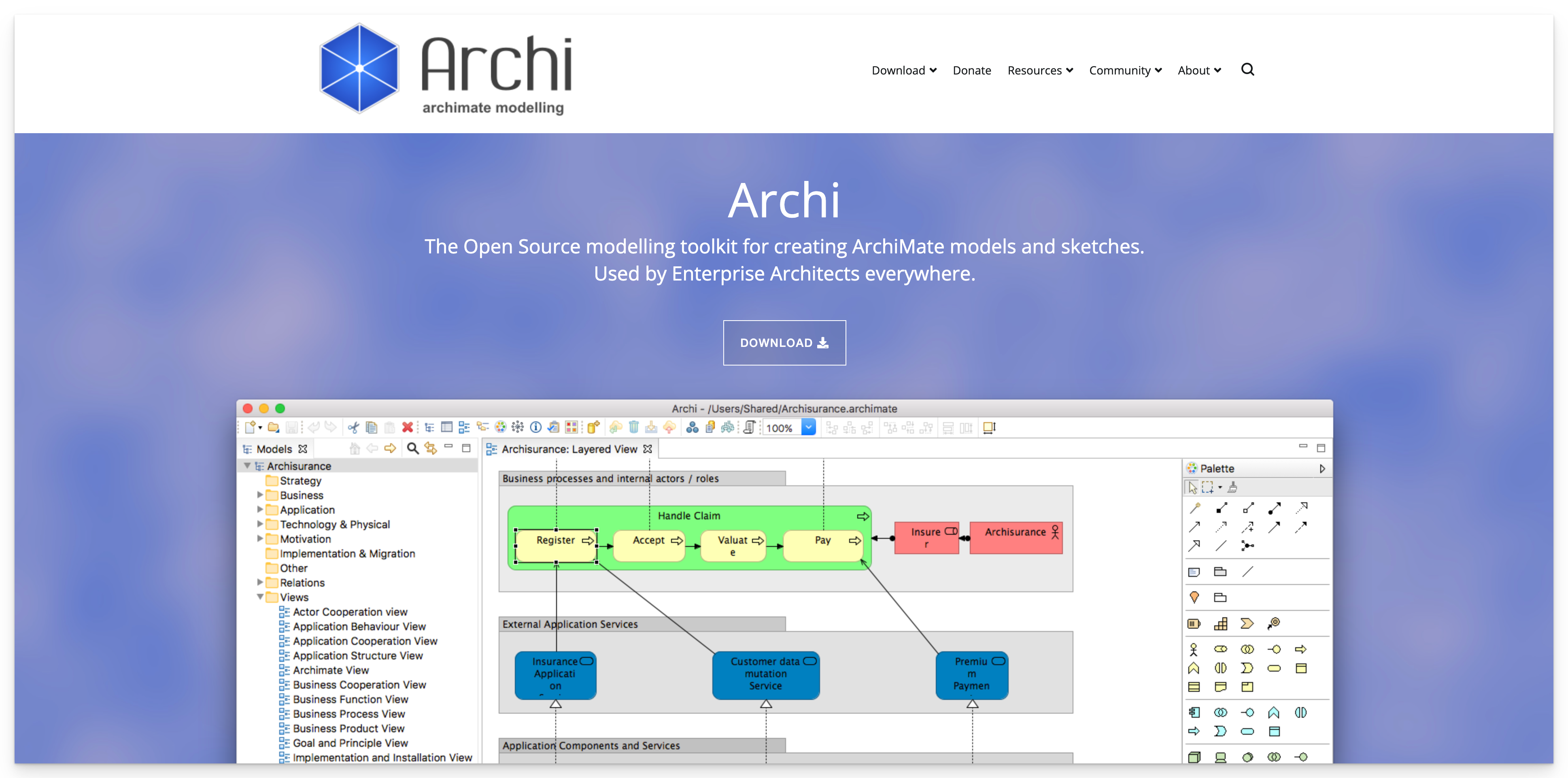Click the yellow forward arrow in Models panel
Image resolution: width=1568 pixels, height=778 pixels.
pyautogui.click(x=390, y=449)
